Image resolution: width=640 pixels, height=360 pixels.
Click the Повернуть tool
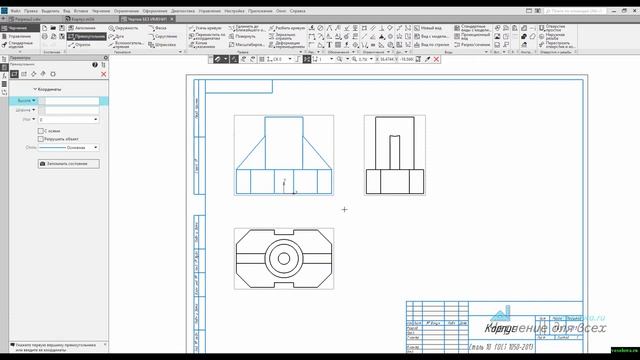pos(242,36)
